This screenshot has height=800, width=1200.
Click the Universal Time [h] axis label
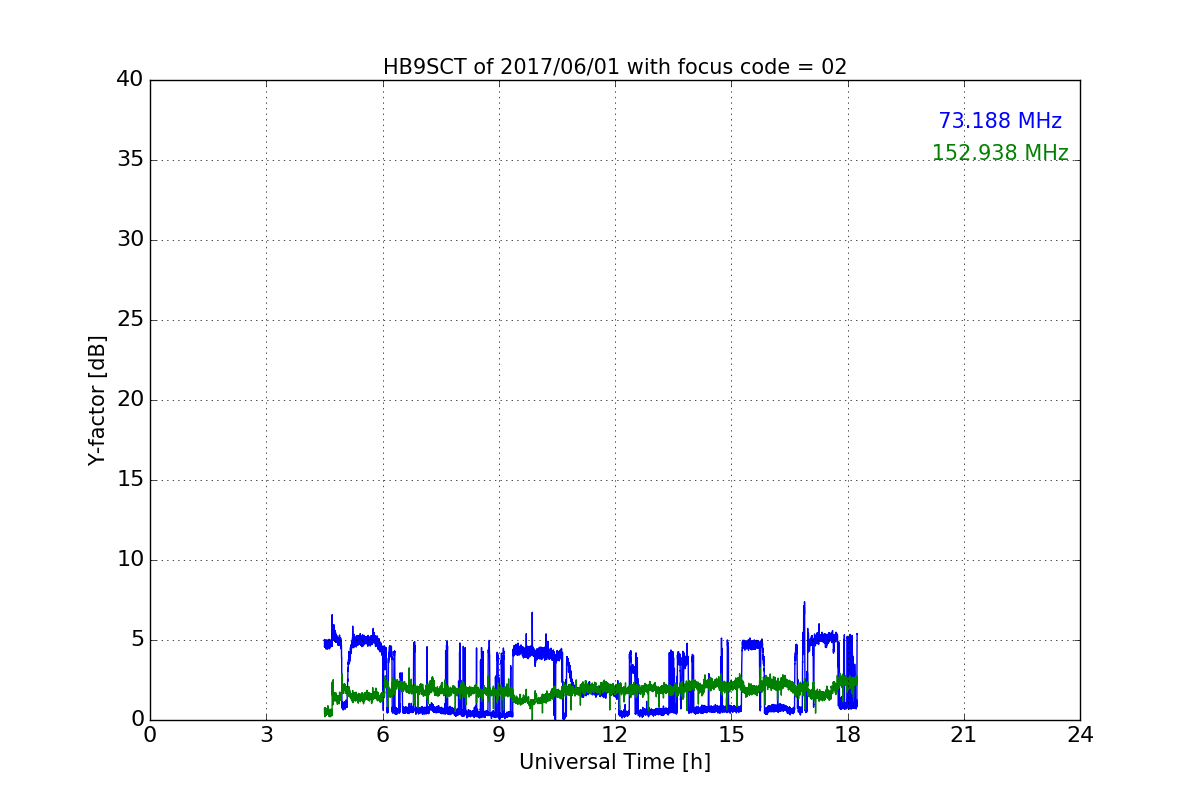click(615, 762)
